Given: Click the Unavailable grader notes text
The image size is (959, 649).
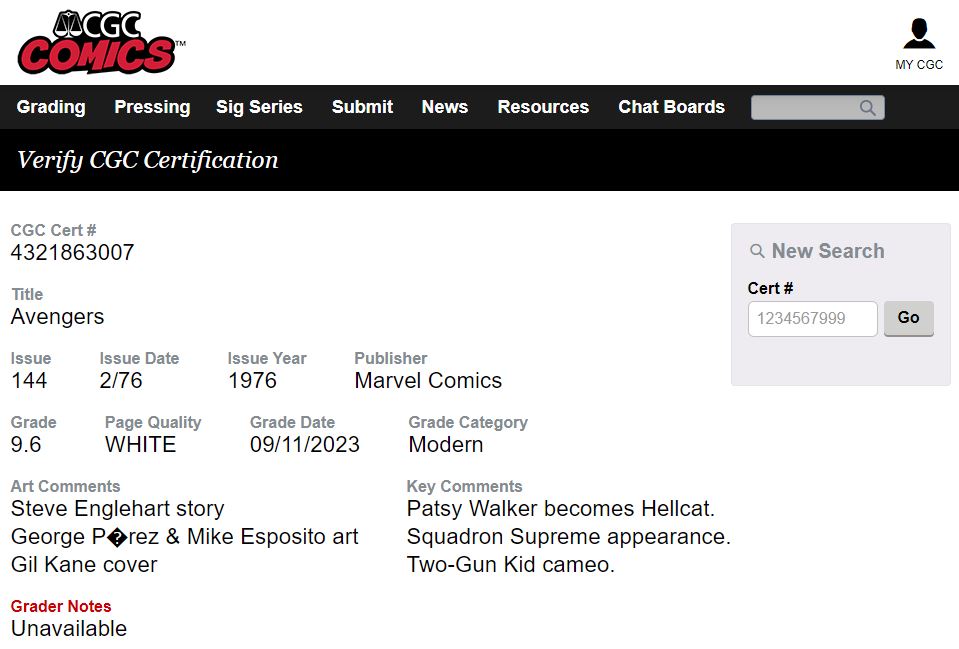Looking at the screenshot, I should pos(69,629).
